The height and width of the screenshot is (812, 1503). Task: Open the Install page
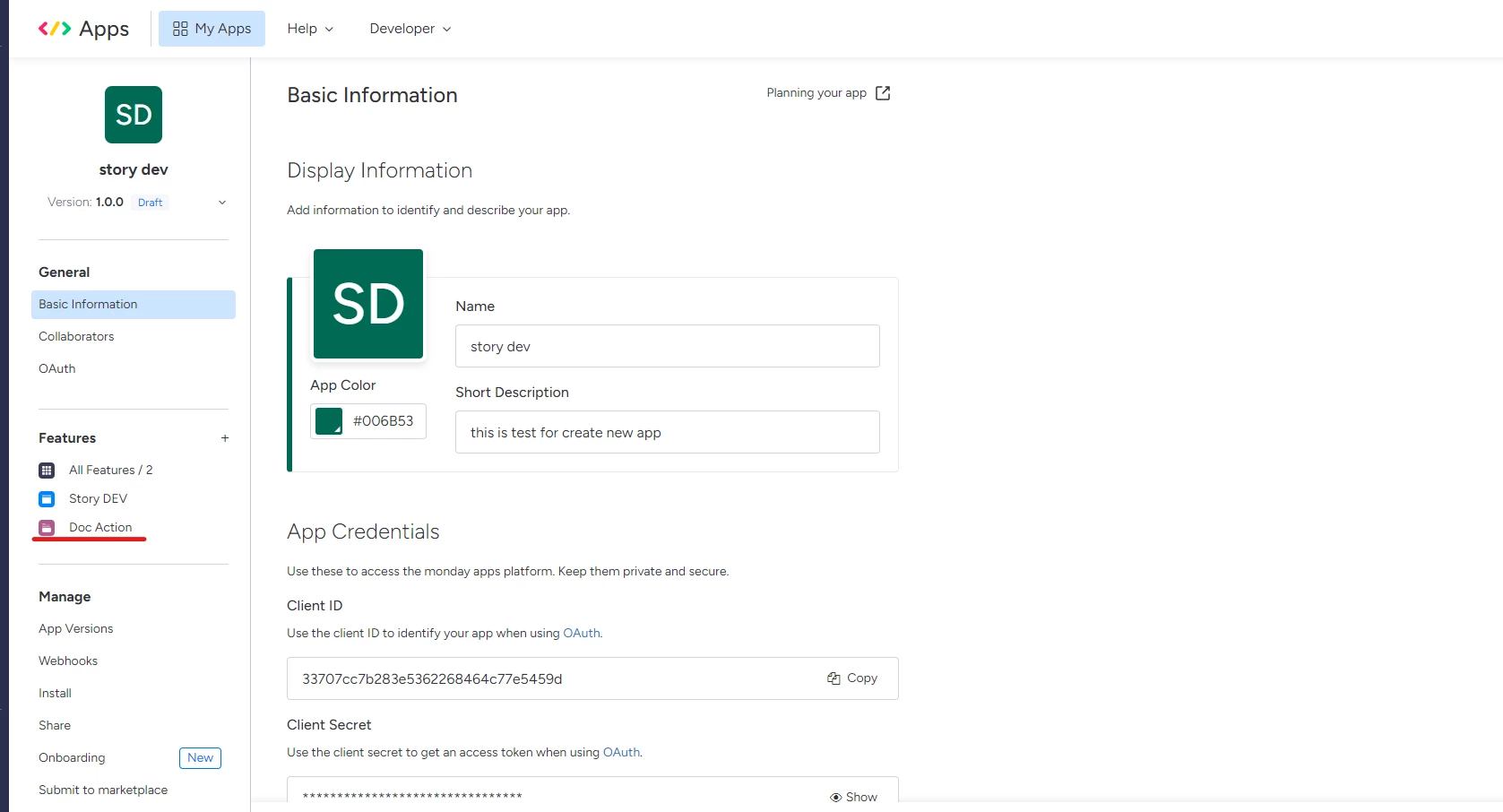tap(55, 694)
